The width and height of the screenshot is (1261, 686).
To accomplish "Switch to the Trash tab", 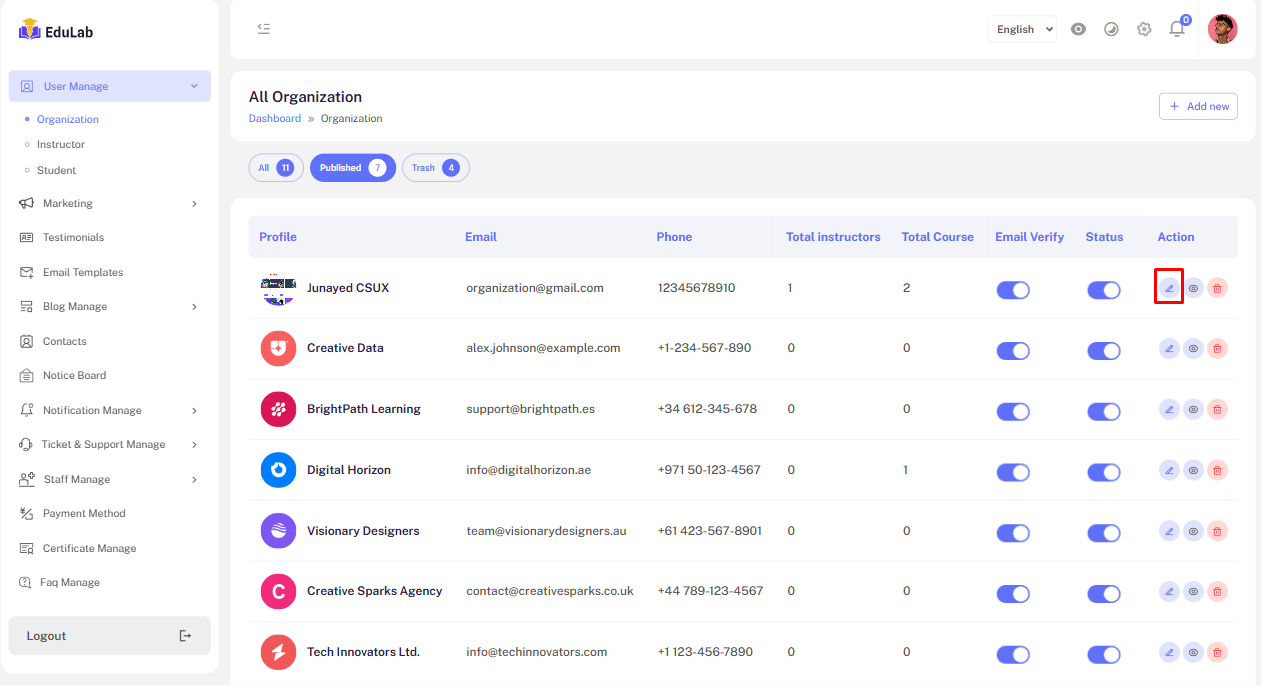I will click(x=435, y=168).
